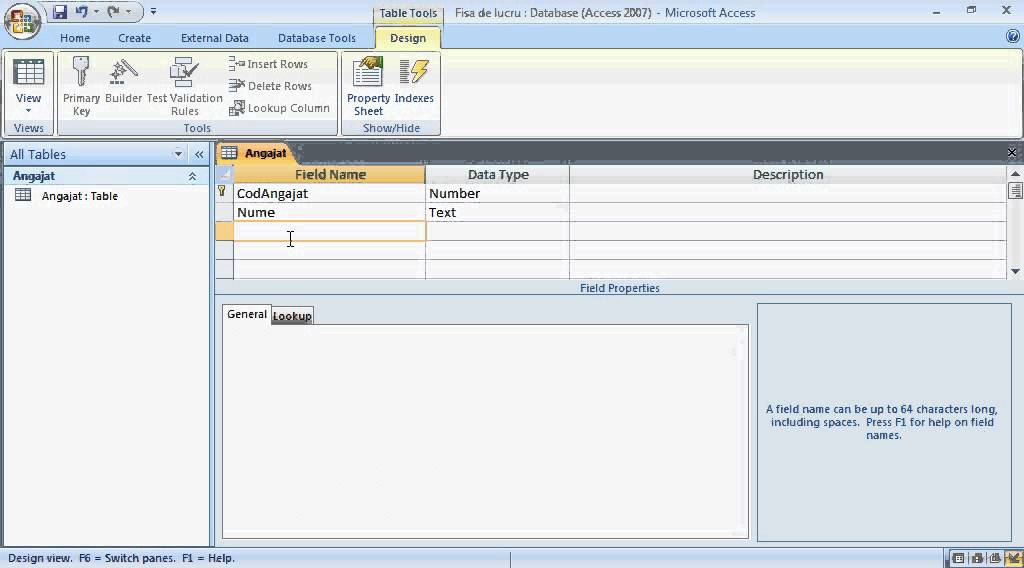Select the Lookup tab in Field Properties
Image resolution: width=1024 pixels, height=568 pixels.
[292, 316]
